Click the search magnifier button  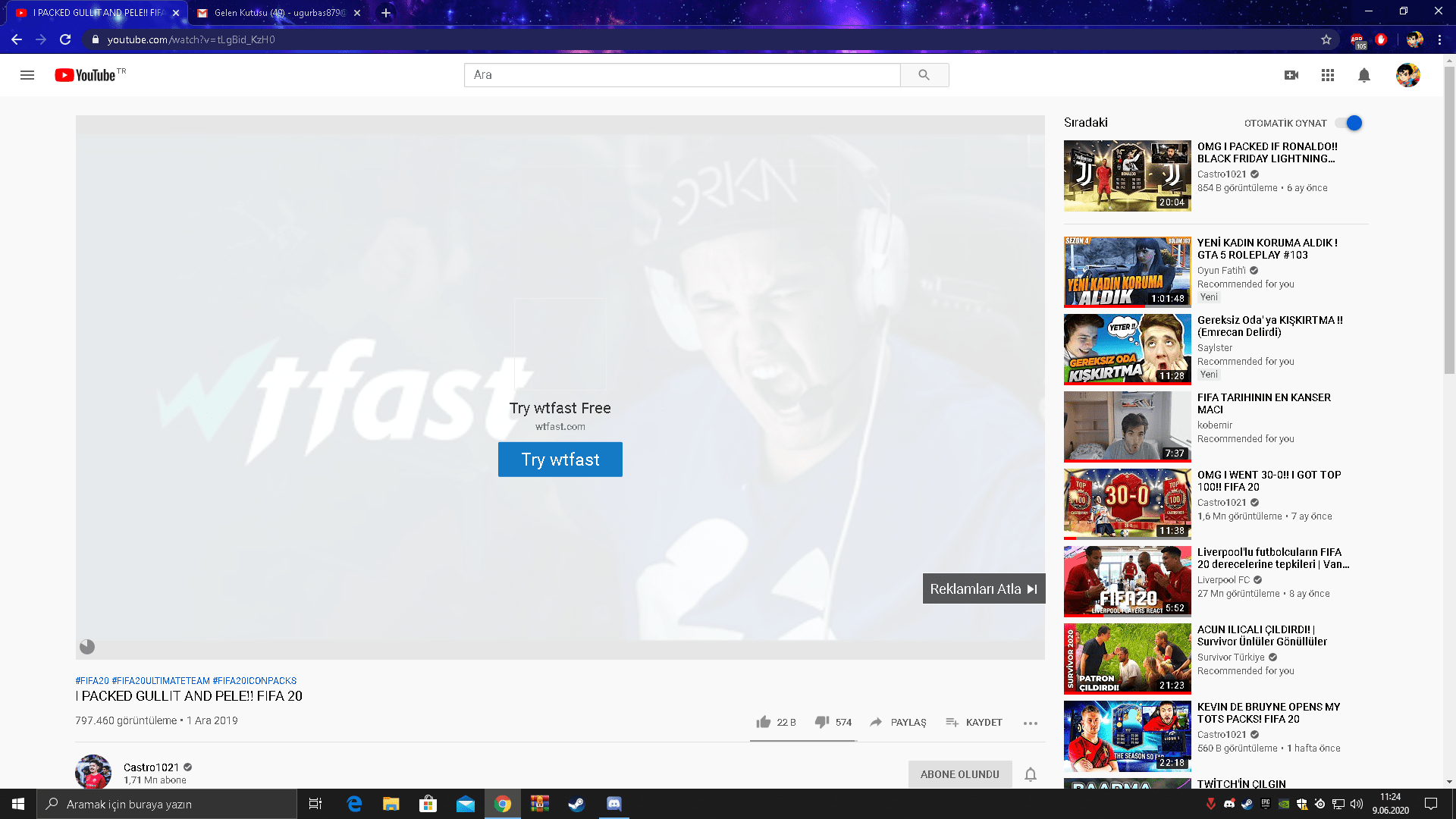pyautogui.click(x=924, y=75)
